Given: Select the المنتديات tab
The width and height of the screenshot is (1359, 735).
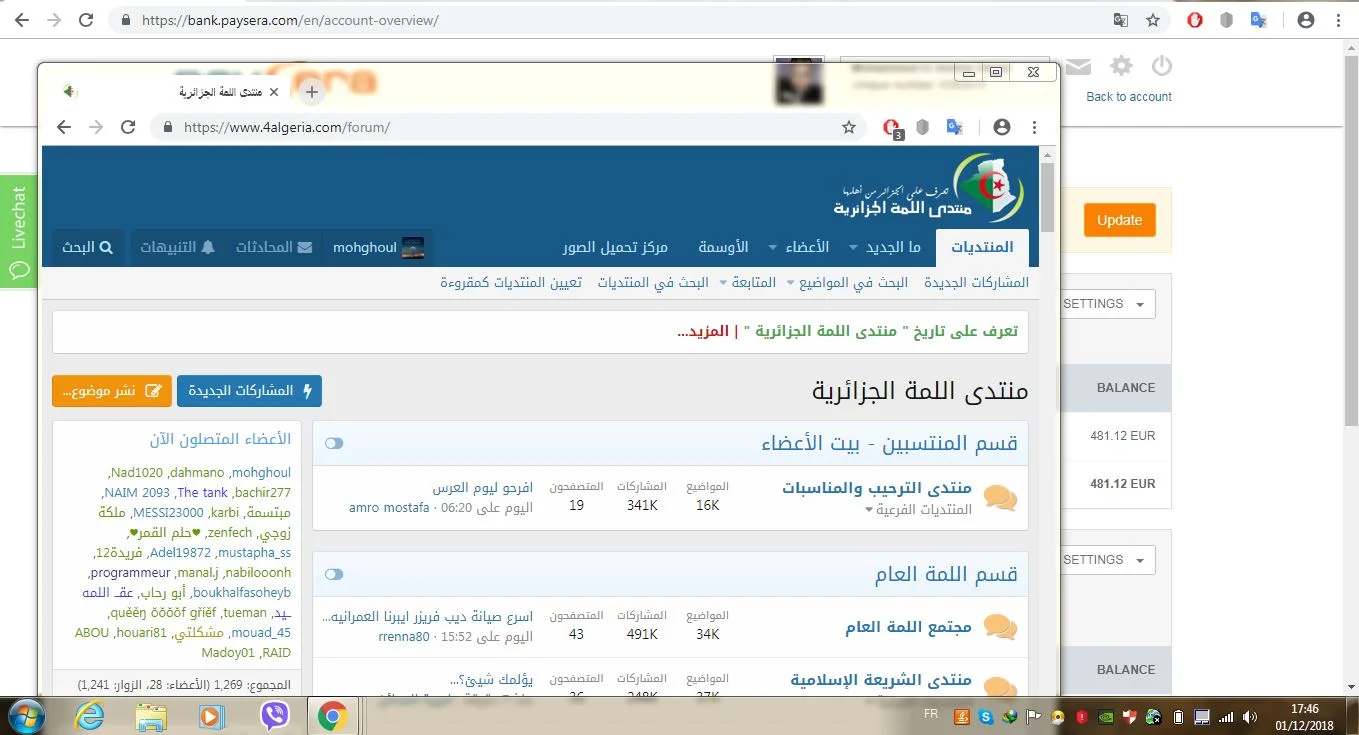Looking at the screenshot, I should (981, 247).
